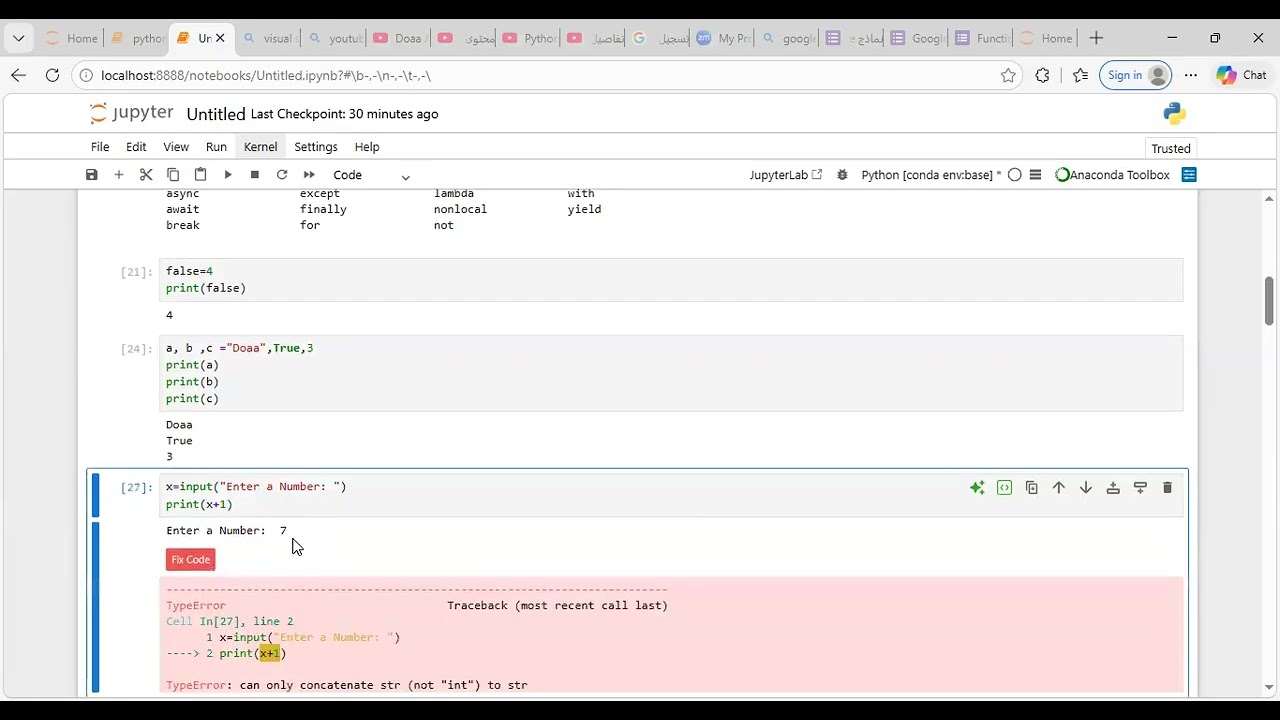The width and height of the screenshot is (1280, 720).
Task: Reload the page in the browser
Action: click(x=52, y=75)
